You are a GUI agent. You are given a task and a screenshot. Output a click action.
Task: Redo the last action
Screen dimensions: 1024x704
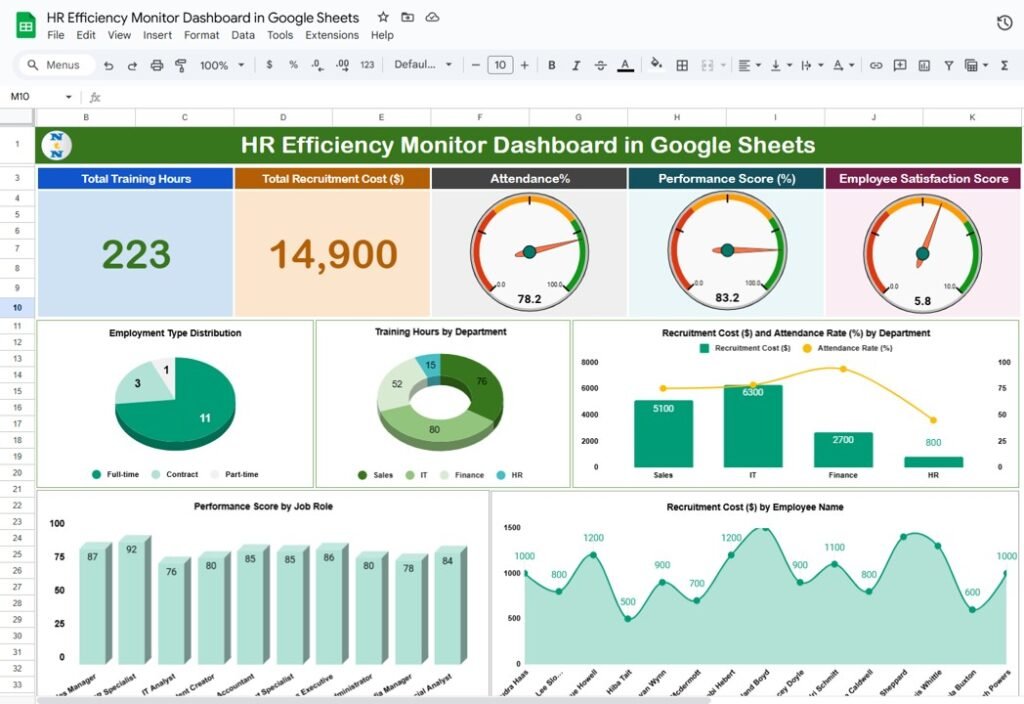(x=132, y=65)
